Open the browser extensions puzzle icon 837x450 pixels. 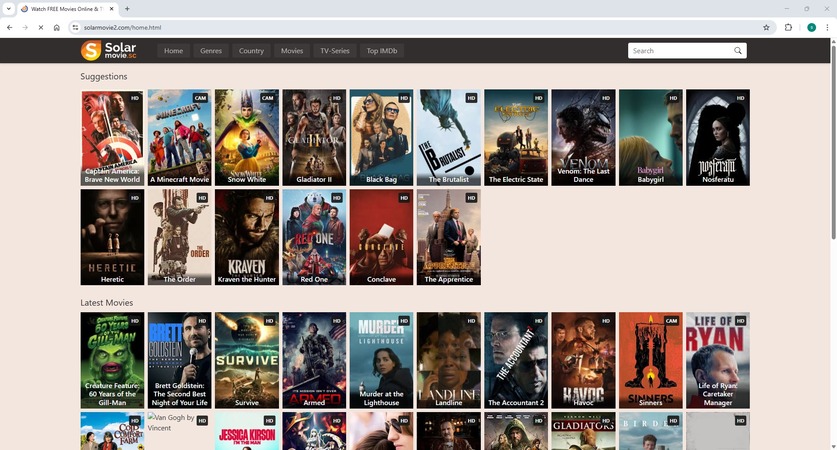tap(788, 27)
